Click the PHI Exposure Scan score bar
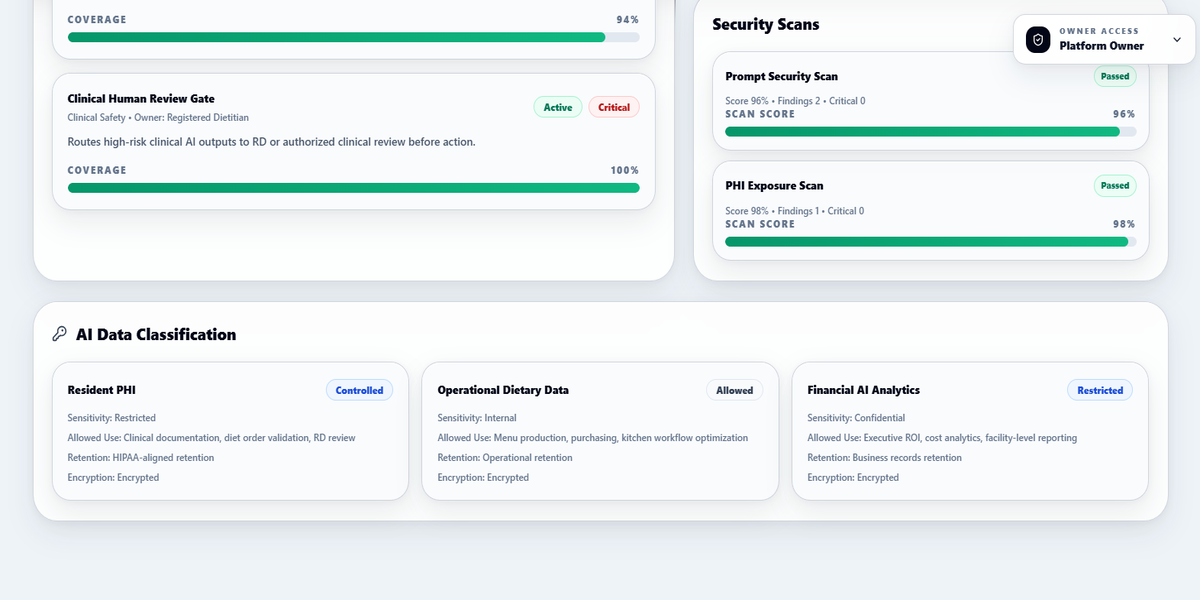 tap(930, 241)
